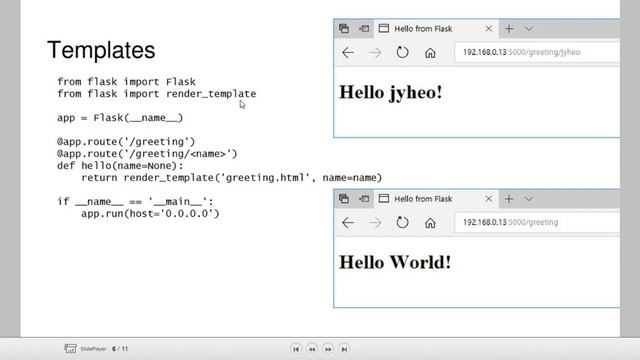This screenshot has width=640, height=360.
Task: Set tabs aside icon in top browser
Action: coord(364,29)
